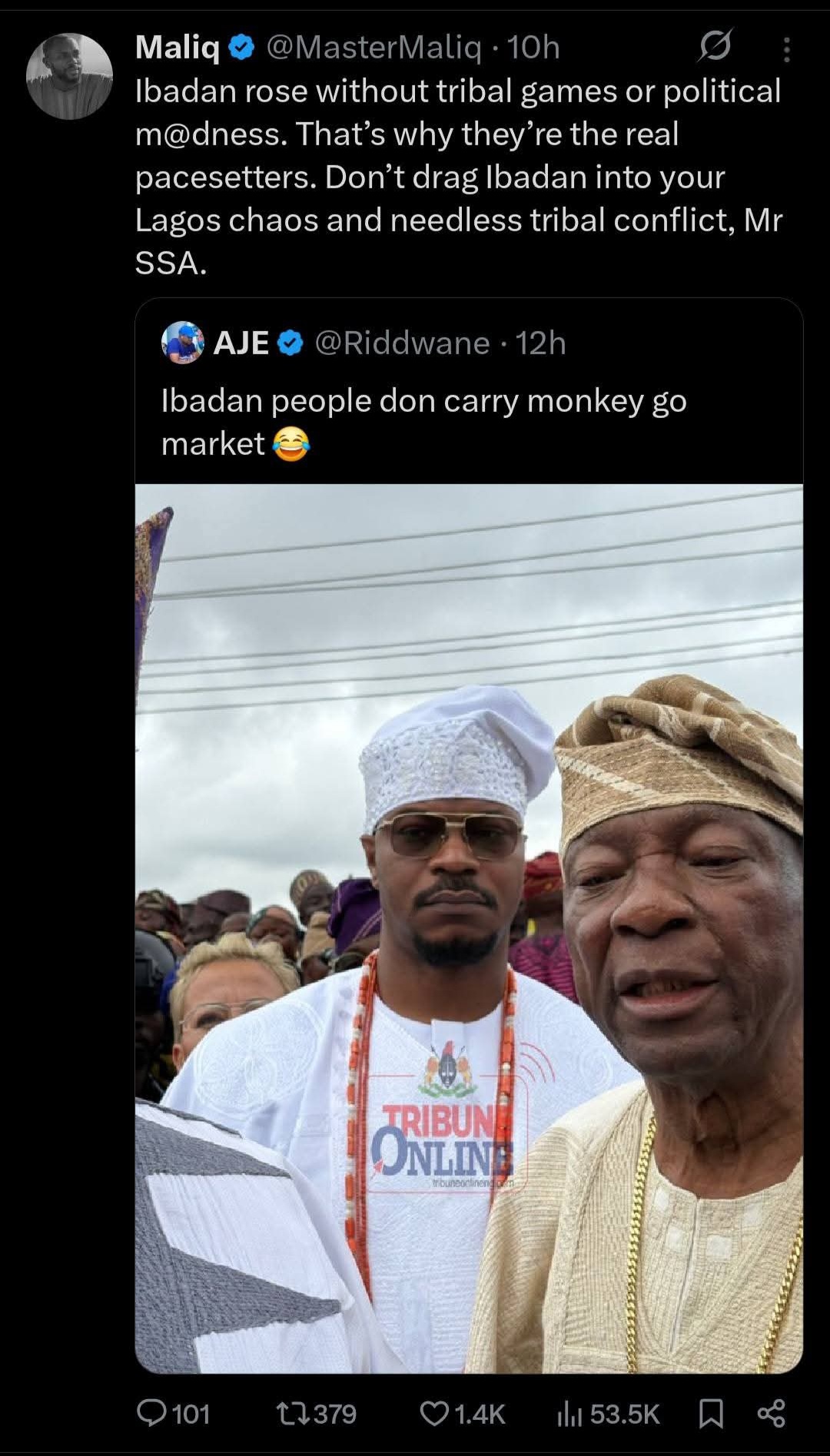Click the 12h timestamp on quoted tweet
The image size is (830, 1456).
point(540,343)
